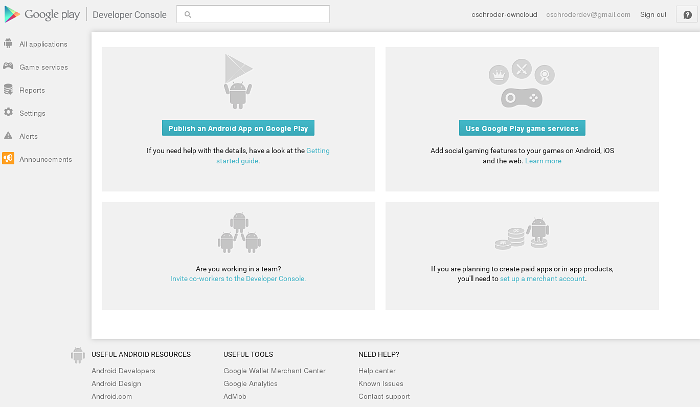The image size is (700, 407).
Task: Click the Game services controller icon
Action: pos(8,67)
